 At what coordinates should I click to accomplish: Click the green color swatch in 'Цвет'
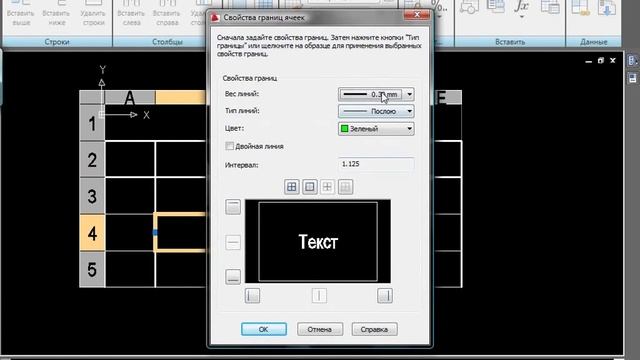(x=344, y=129)
